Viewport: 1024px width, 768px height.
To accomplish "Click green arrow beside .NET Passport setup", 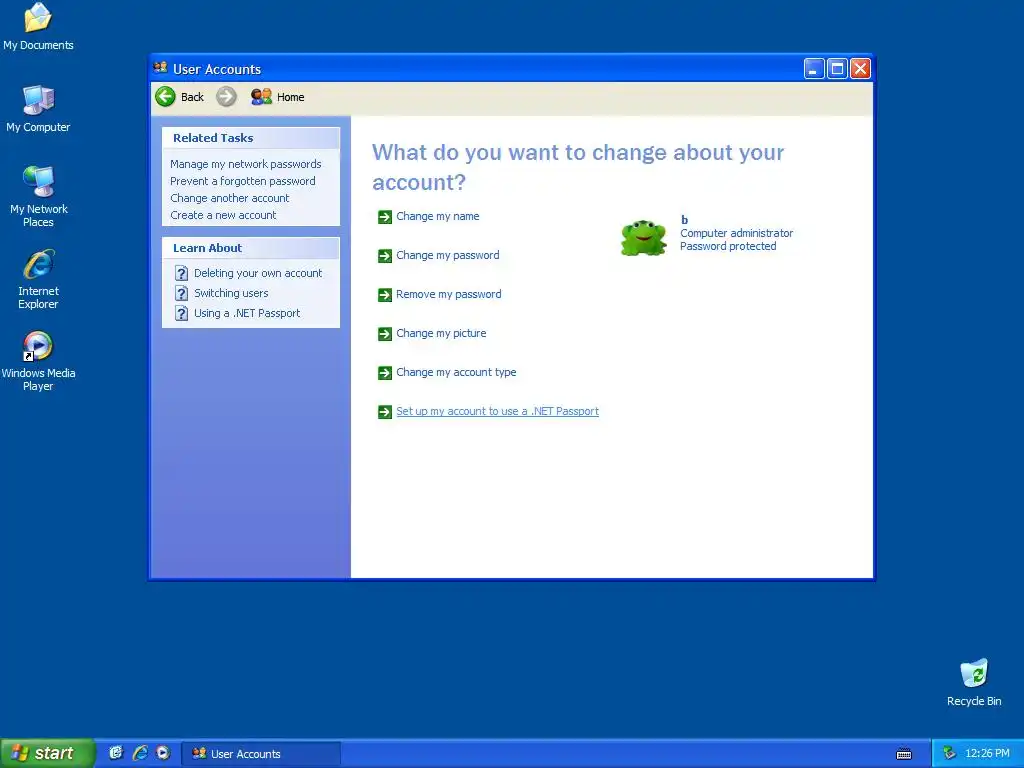I will 385,412.
